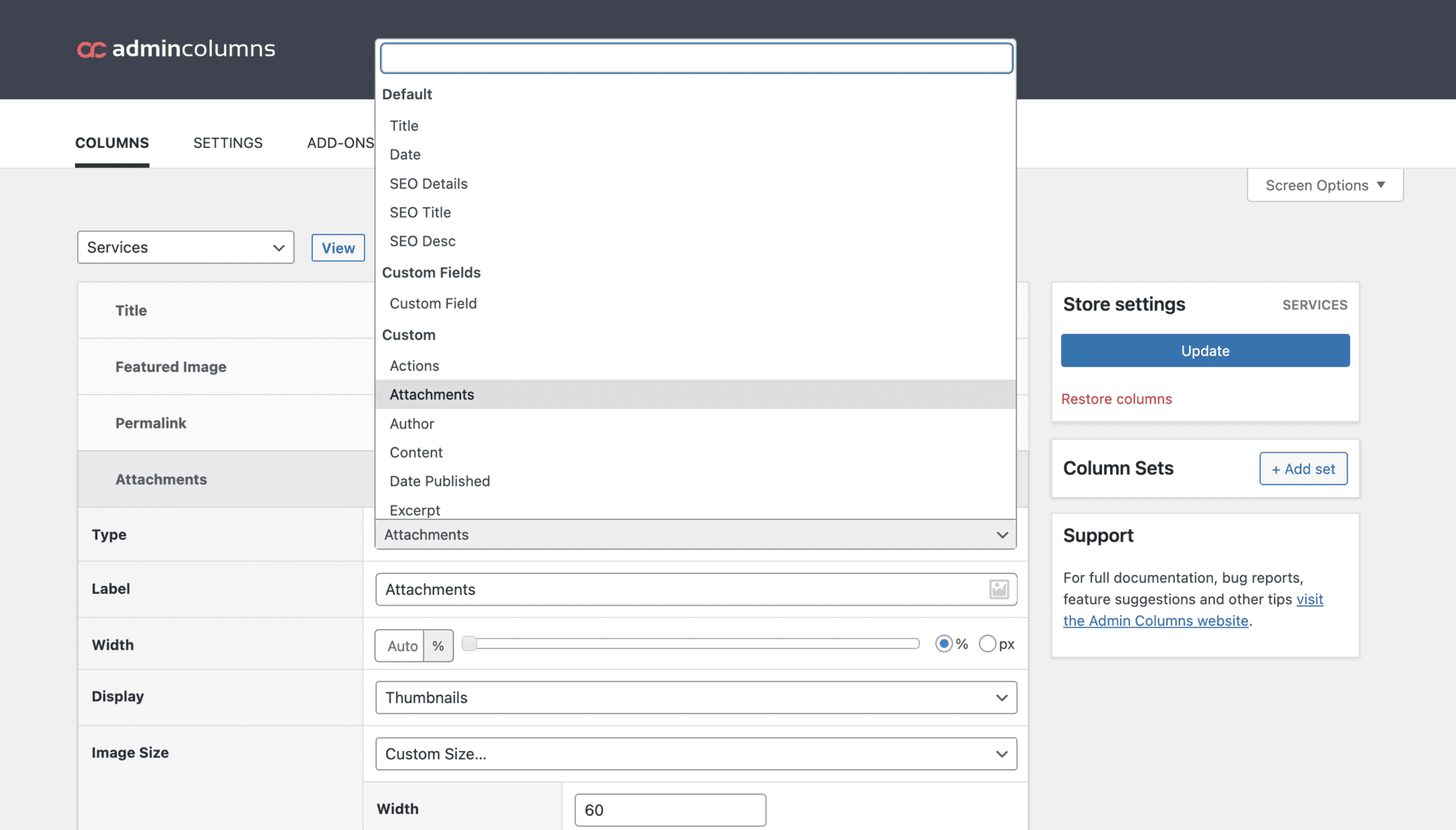Click the image Width field showing 60
The height and width of the screenshot is (830, 1456).
click(670, 810)
